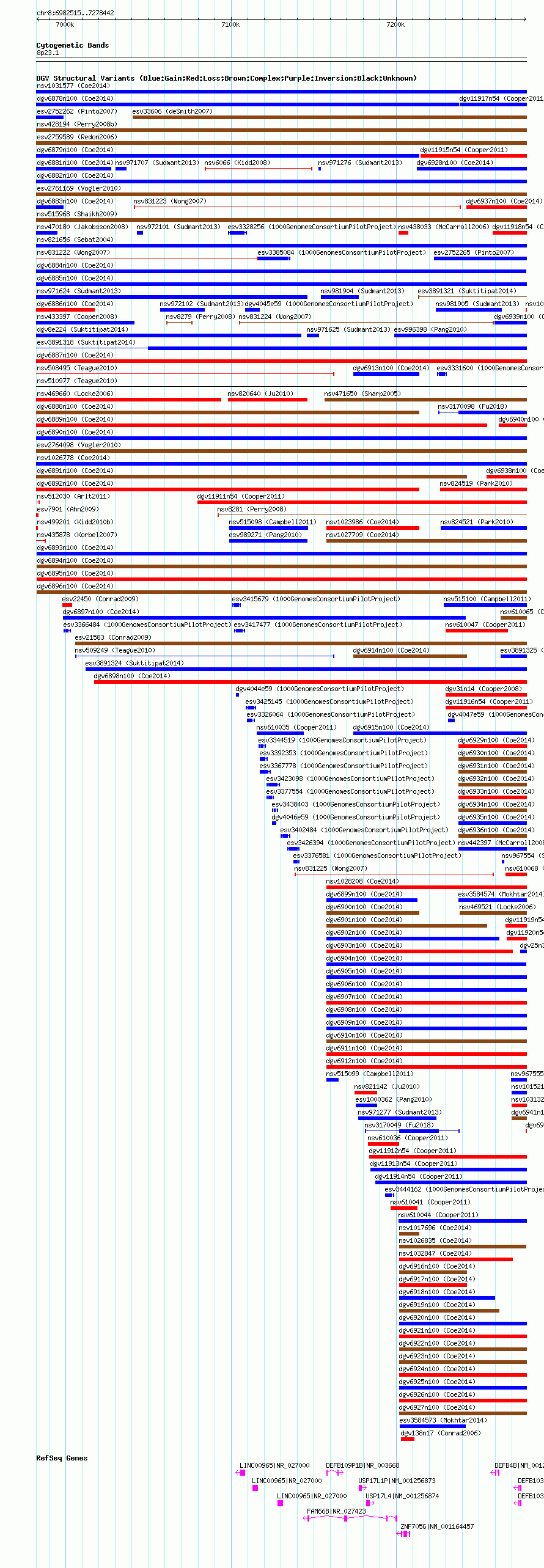Click the nsv1031577 (Coe2014) variant label

click(x=73, y=86)
